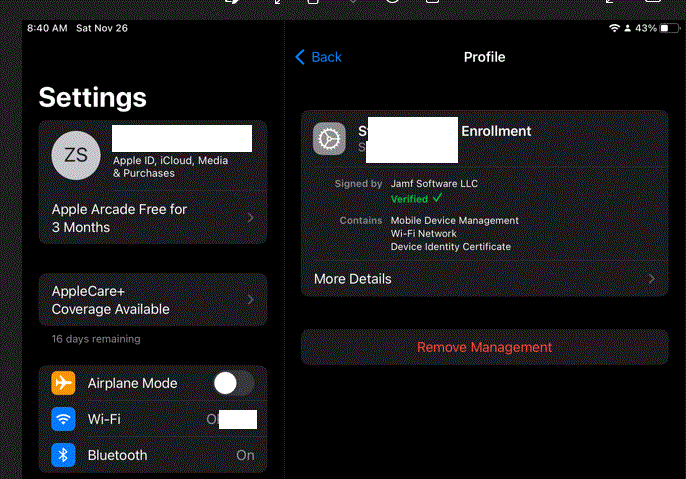
Task: Select the Wi-Fi Network entry
Action: 424,234
